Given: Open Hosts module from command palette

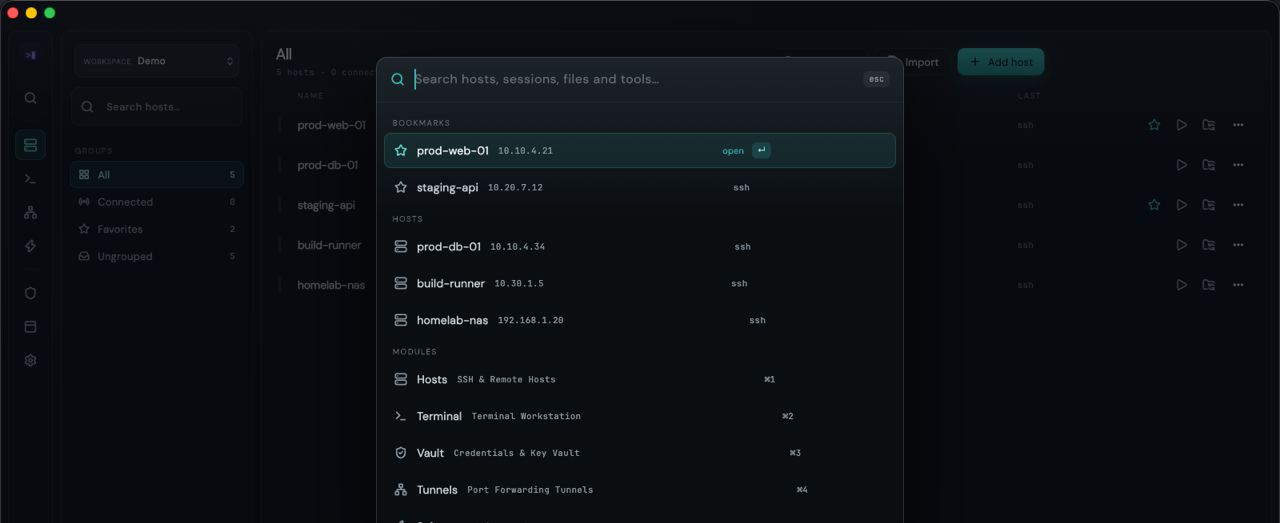Looking at the screenshot, I should pos(640,379).
